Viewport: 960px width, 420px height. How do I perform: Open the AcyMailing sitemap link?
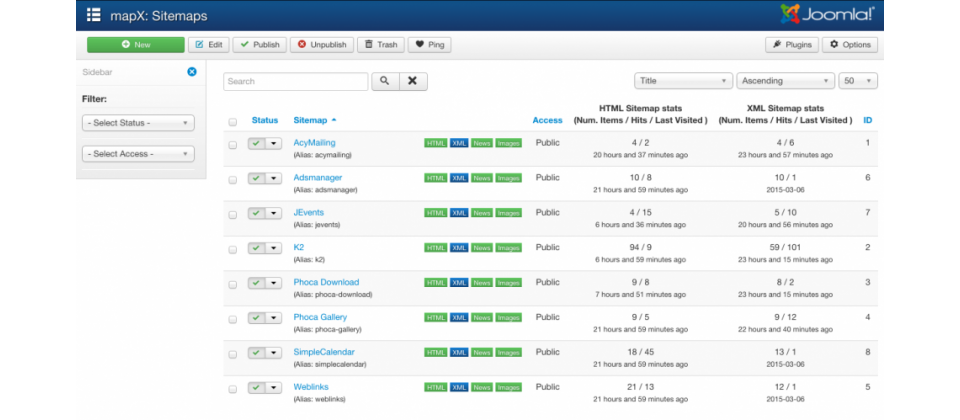(315, 143)
